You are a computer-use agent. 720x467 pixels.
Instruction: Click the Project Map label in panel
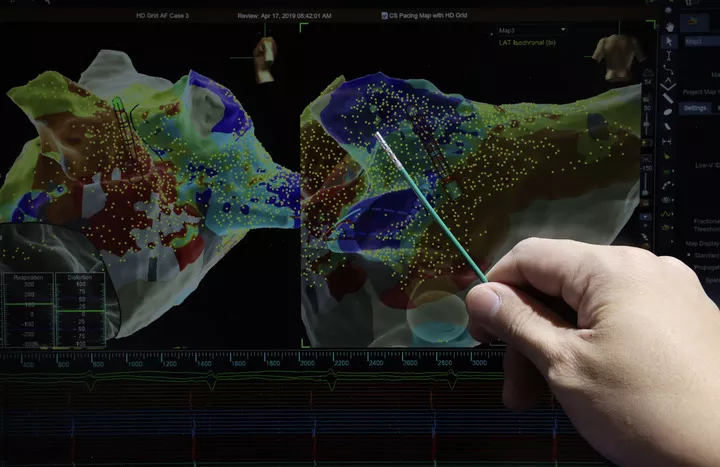(700, 92)
